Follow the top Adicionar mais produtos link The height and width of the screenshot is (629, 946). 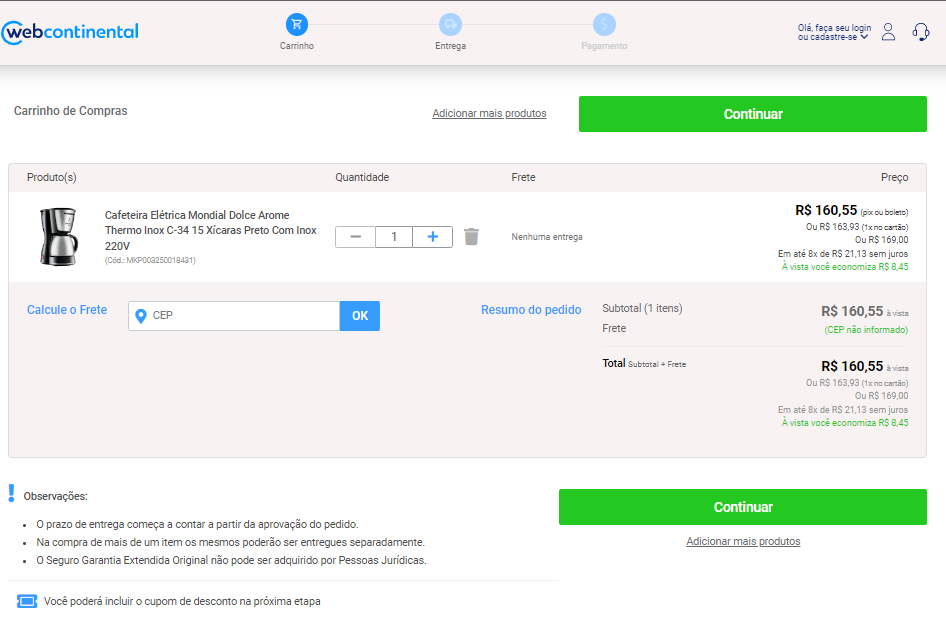click(489, 113)
